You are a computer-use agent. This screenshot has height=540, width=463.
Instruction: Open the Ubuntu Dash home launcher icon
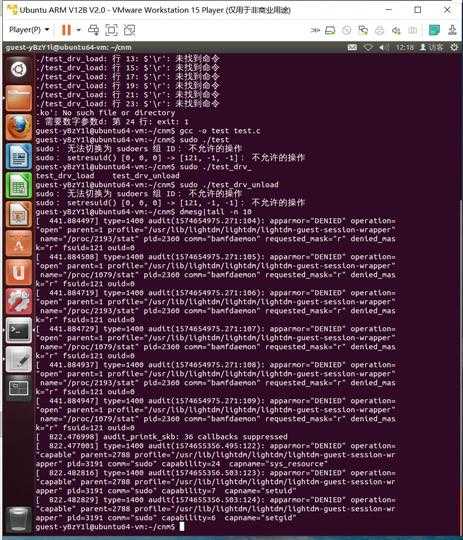point(19,69)
